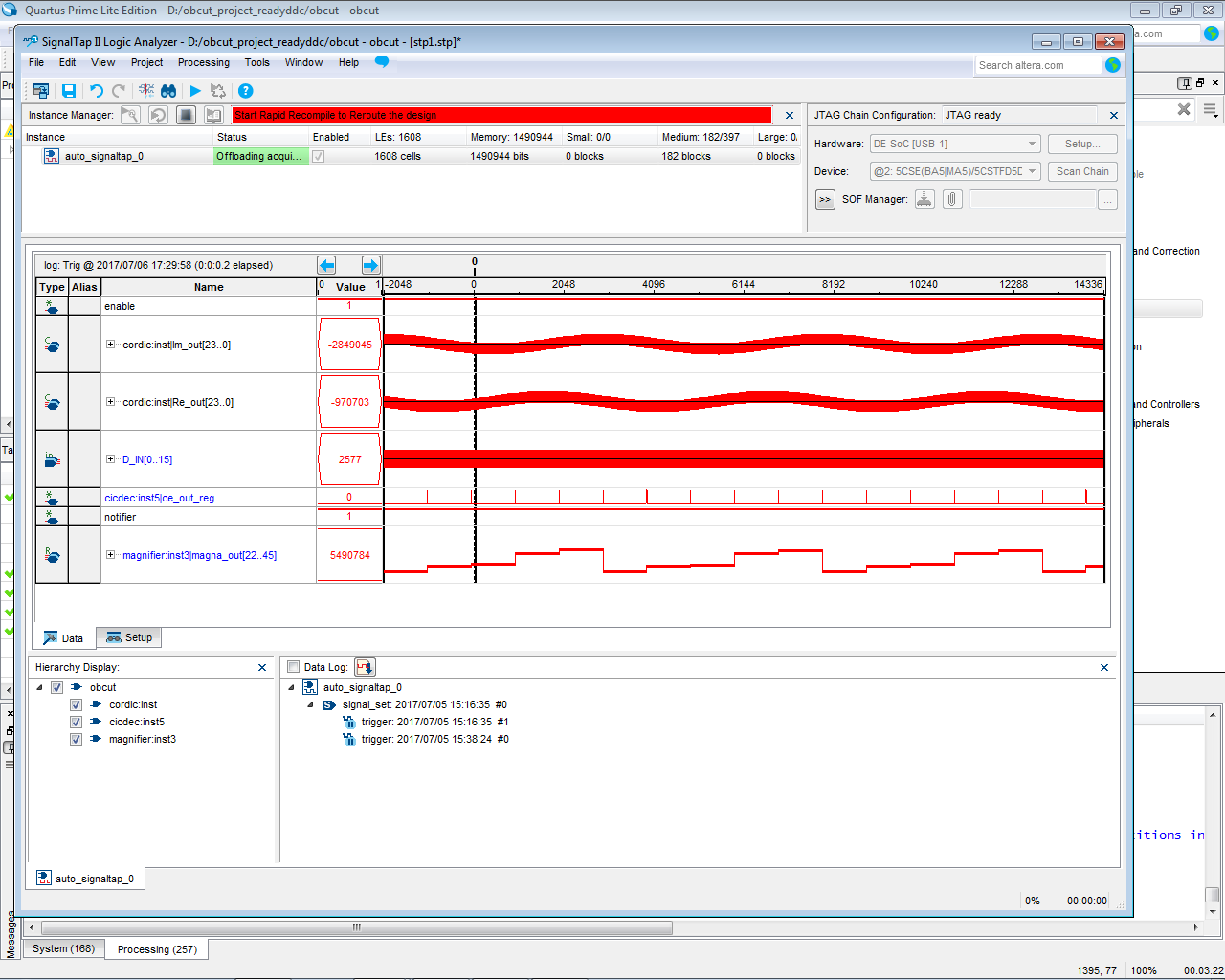The image size is (1225, 980).
Task: Switch to the Setup tab
Action: 129,638
